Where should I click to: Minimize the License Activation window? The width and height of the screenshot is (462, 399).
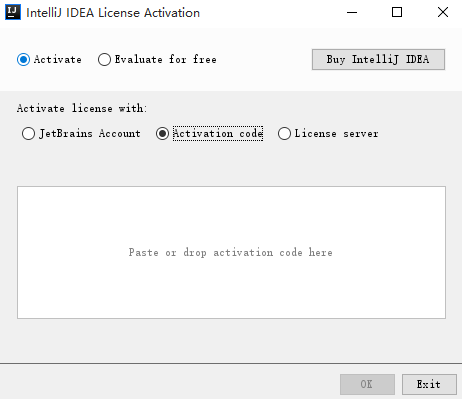click(x=352, y=12)
